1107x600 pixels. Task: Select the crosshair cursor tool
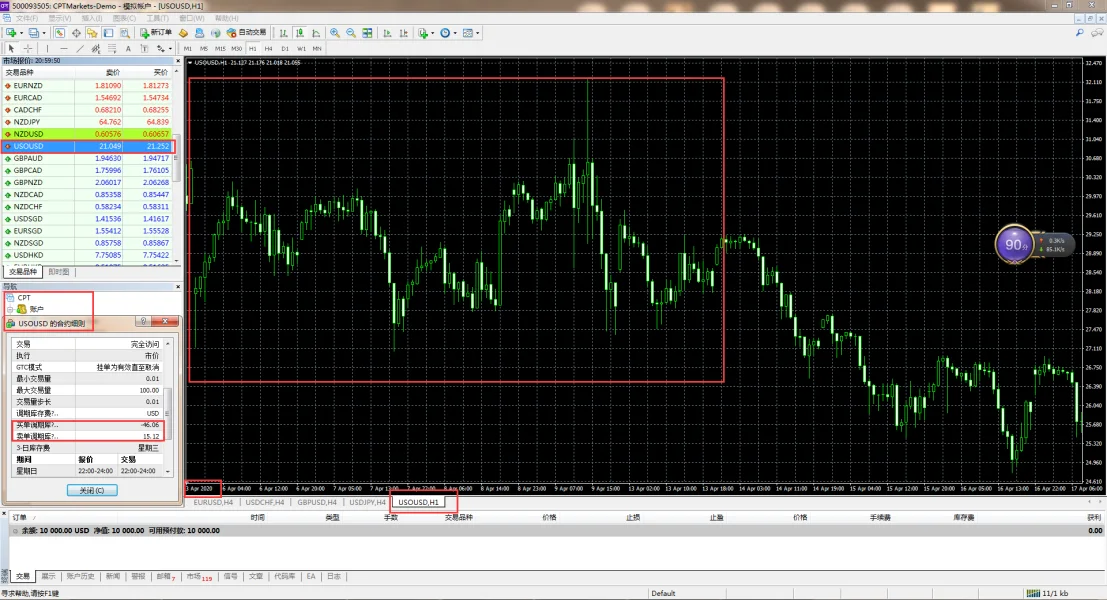click(x=28, y=48)
